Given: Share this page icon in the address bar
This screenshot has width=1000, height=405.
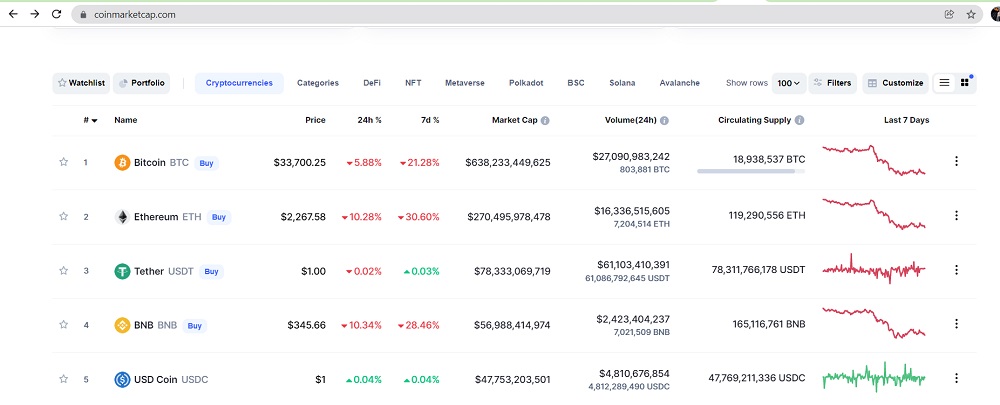Looking at the screenshot, I should (949, 14).
